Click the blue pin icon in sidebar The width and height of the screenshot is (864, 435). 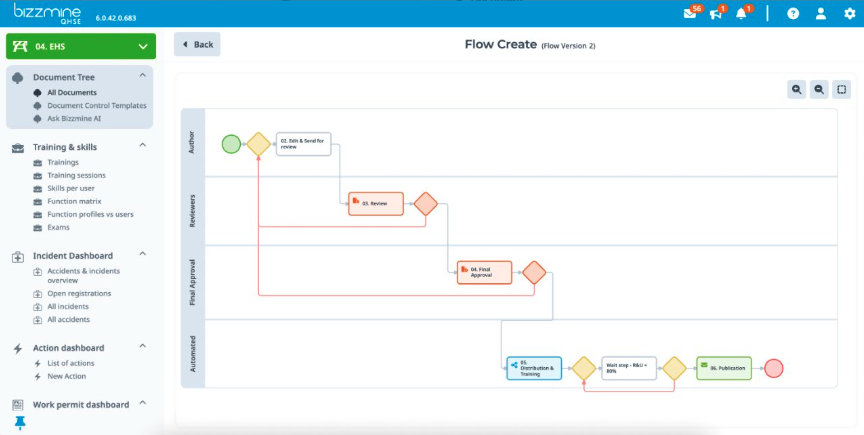pos(20,424)
